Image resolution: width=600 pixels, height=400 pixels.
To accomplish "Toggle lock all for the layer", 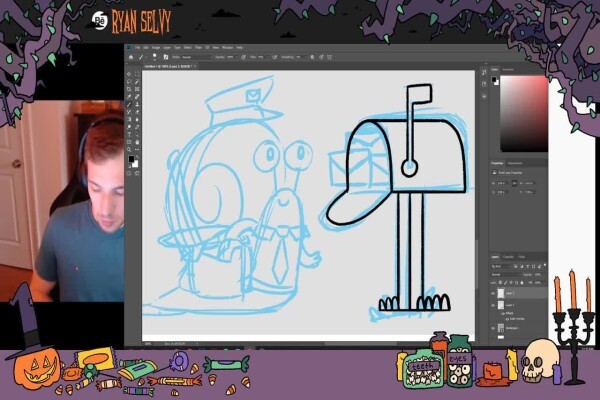I will [x=522, y=282].
